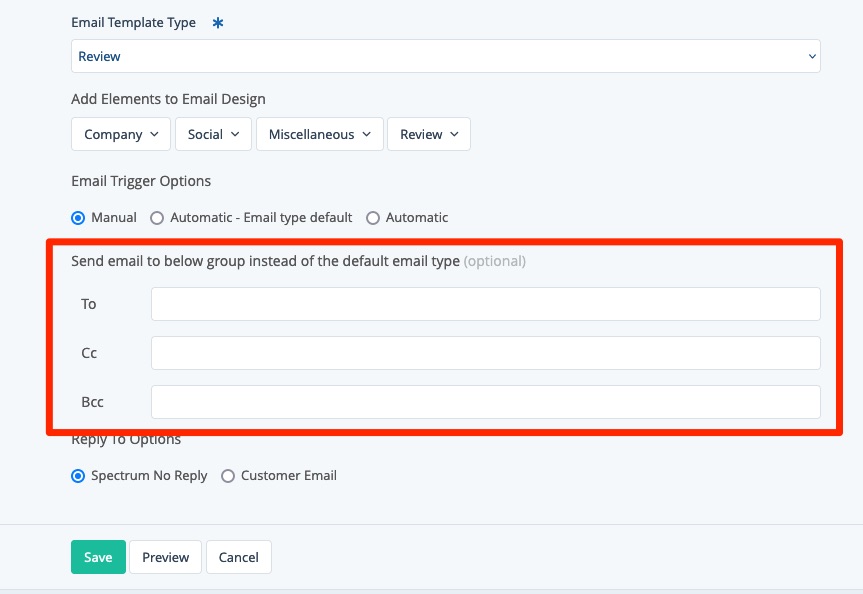Cancel editing the email template
Viewport: 863px width, 594px height.
238,557
